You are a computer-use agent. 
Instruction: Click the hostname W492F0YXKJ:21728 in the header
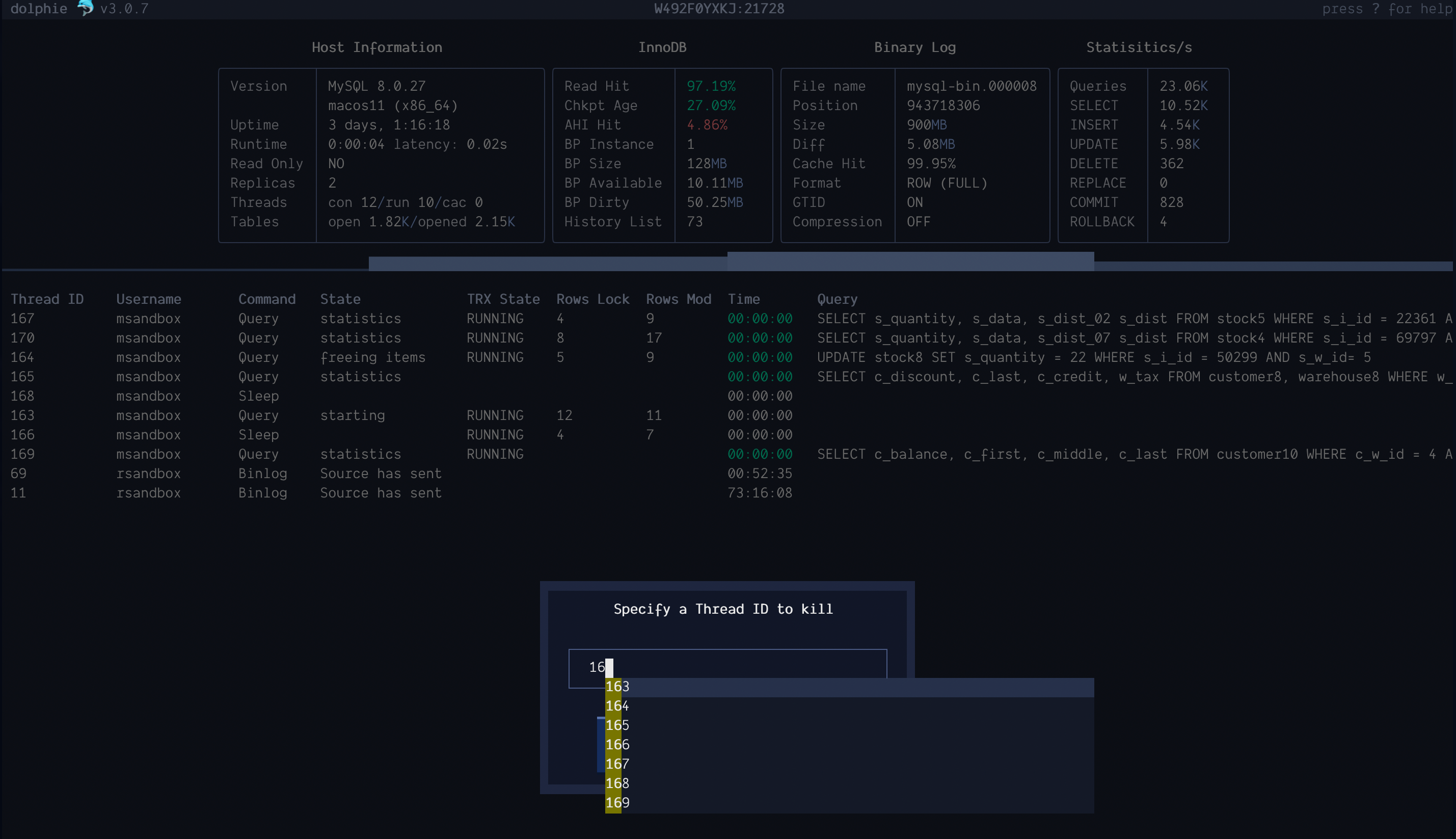pos(718,8)
